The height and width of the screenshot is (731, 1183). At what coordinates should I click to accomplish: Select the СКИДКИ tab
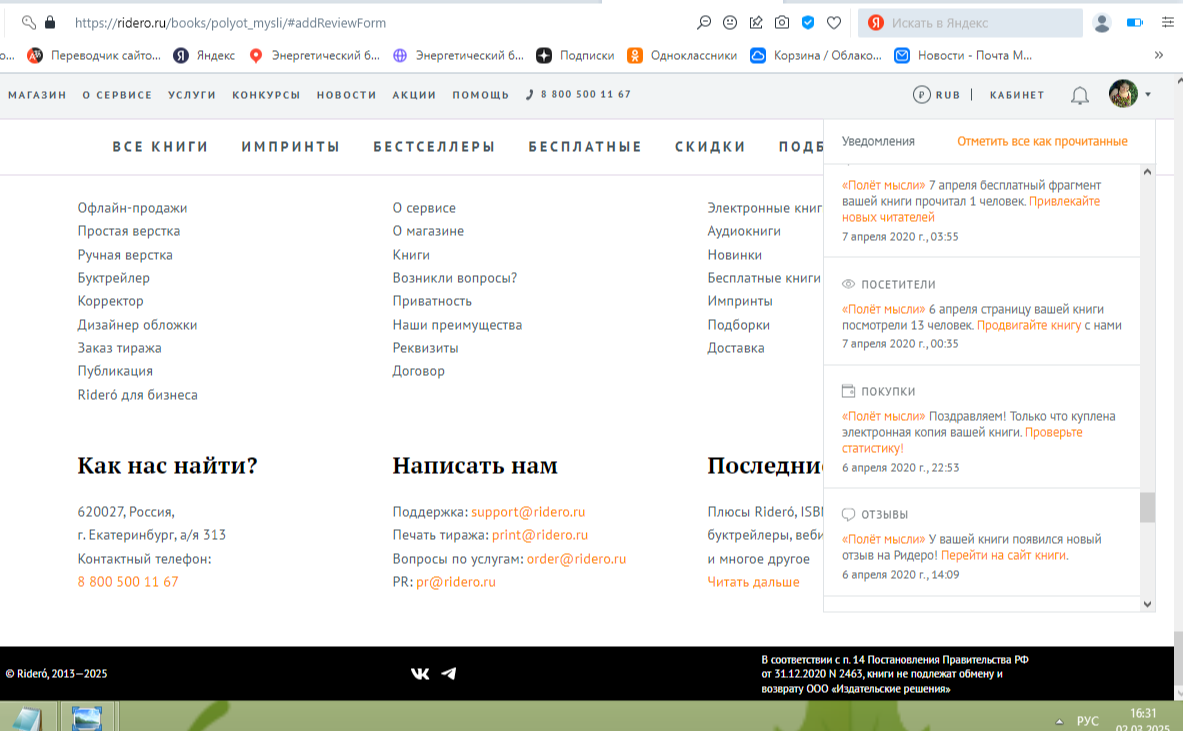(x=711, y=146)
